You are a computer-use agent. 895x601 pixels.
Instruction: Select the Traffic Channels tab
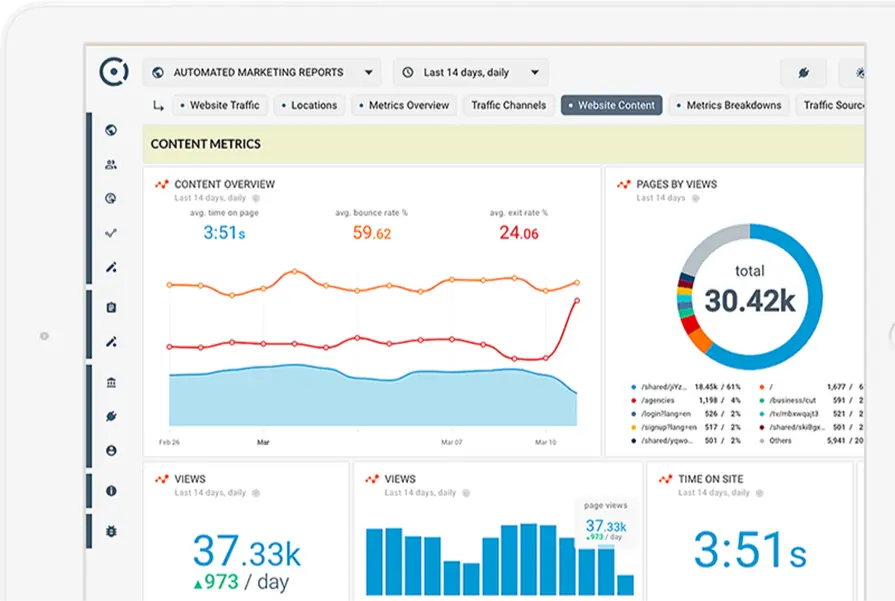coord(509,106)
